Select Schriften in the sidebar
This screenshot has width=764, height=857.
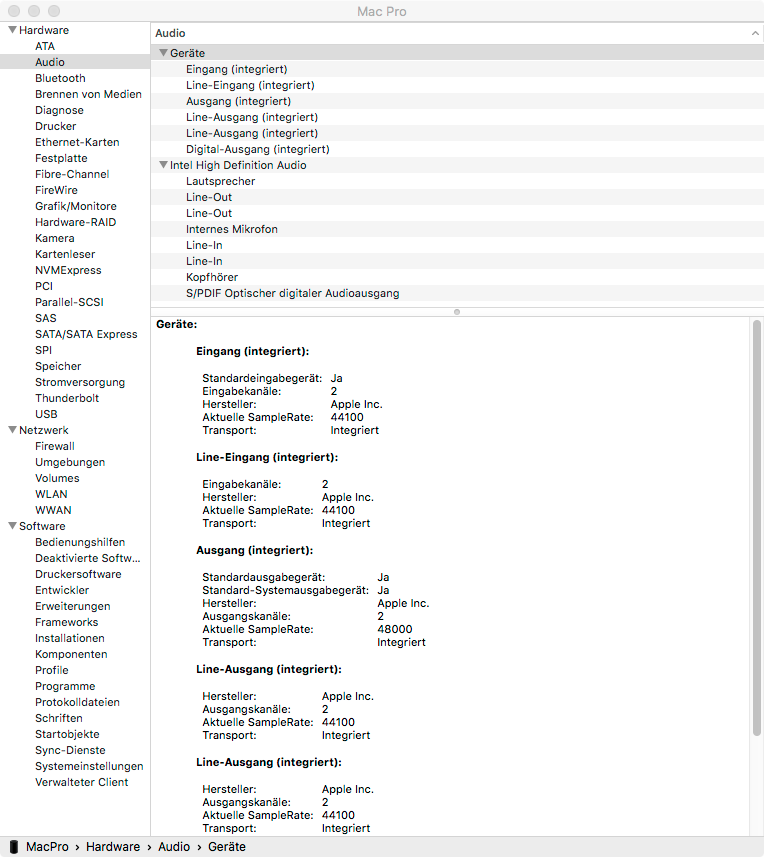[58, 718]
